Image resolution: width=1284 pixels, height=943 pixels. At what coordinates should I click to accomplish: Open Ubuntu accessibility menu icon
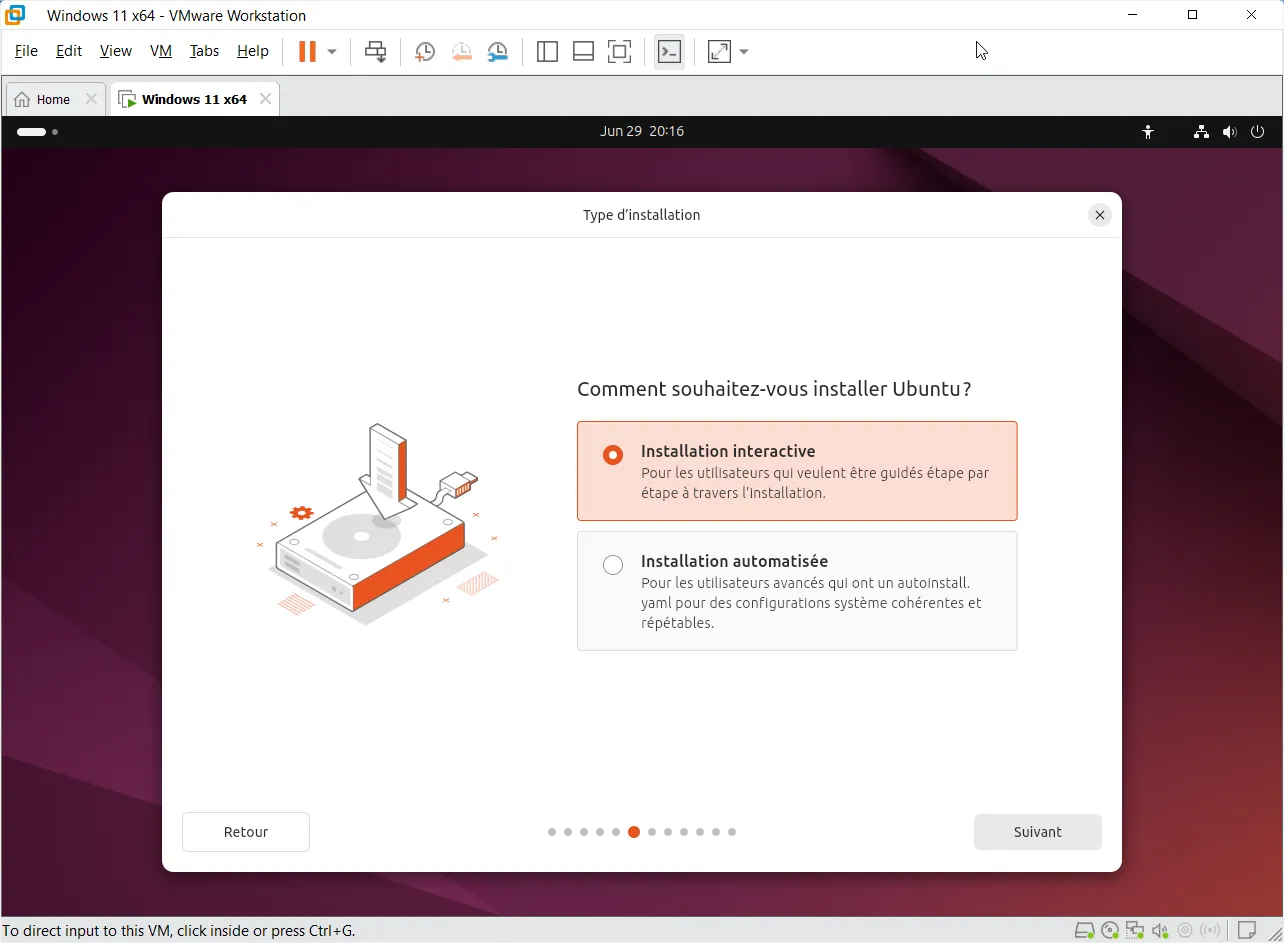(1148, 132)
